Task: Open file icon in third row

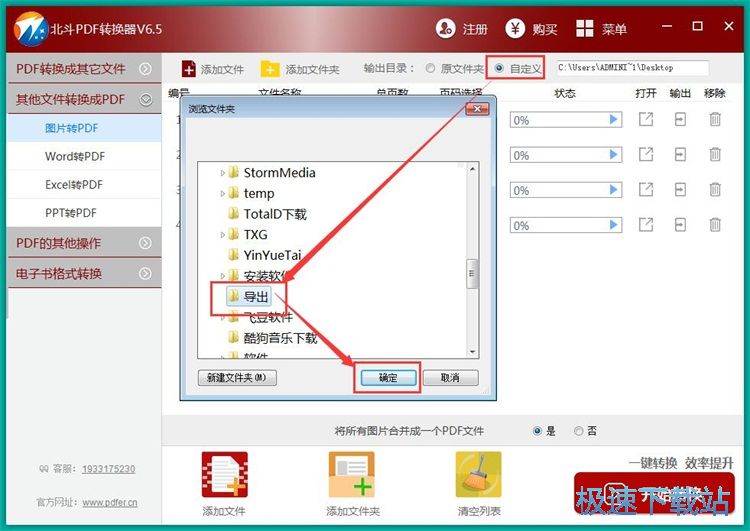Action: (646, 190)
